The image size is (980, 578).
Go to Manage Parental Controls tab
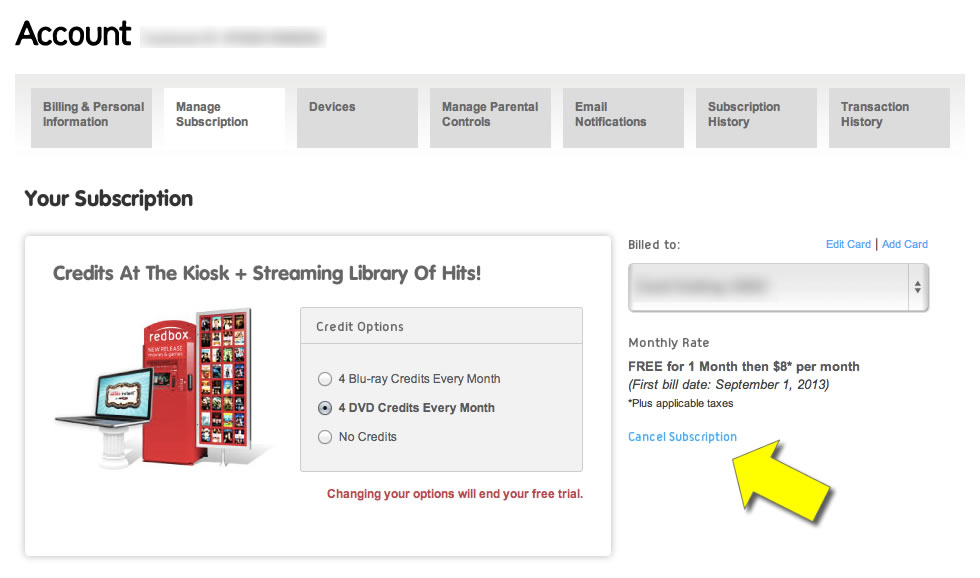click(491, 117)
